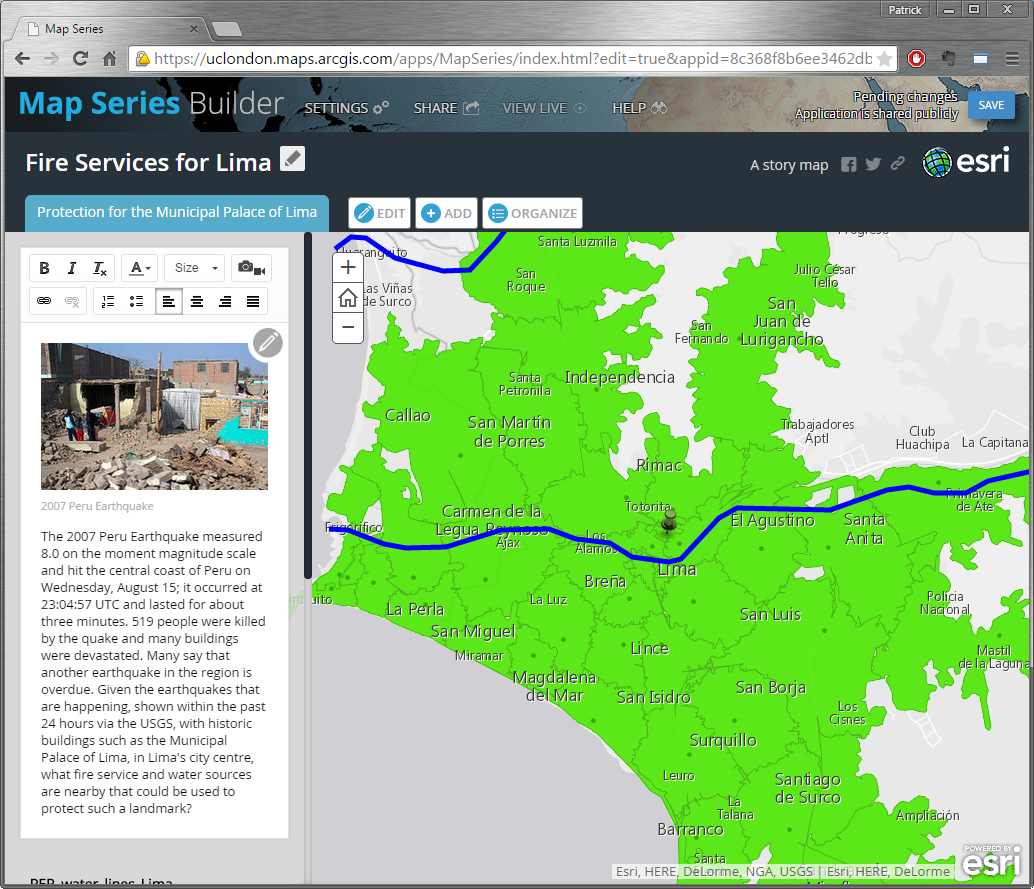
Task: Select the Protection for the Municipal Palace tab
Action: coord(177,212)
